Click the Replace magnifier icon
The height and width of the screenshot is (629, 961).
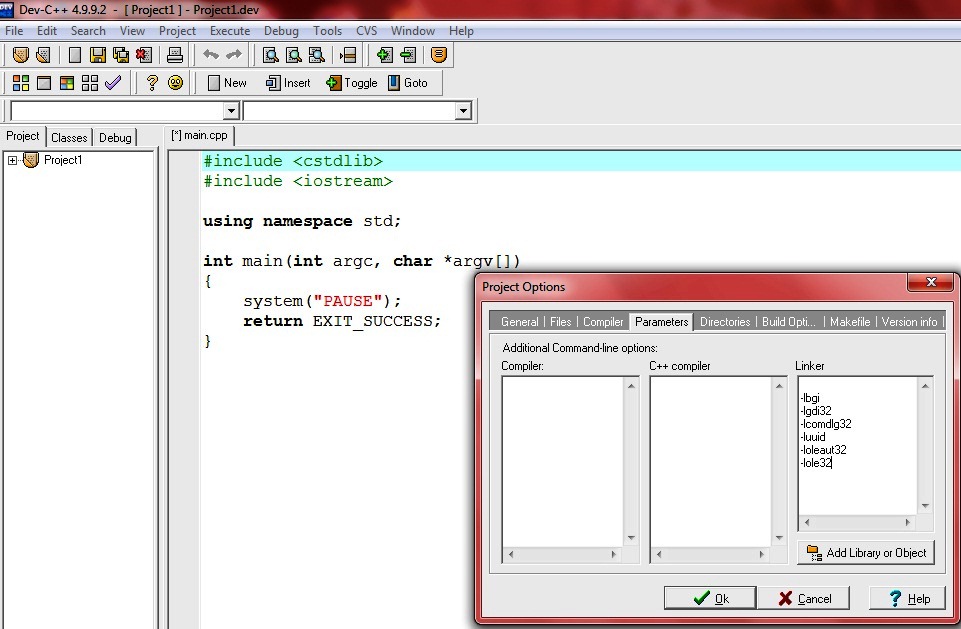coord(294,55)
